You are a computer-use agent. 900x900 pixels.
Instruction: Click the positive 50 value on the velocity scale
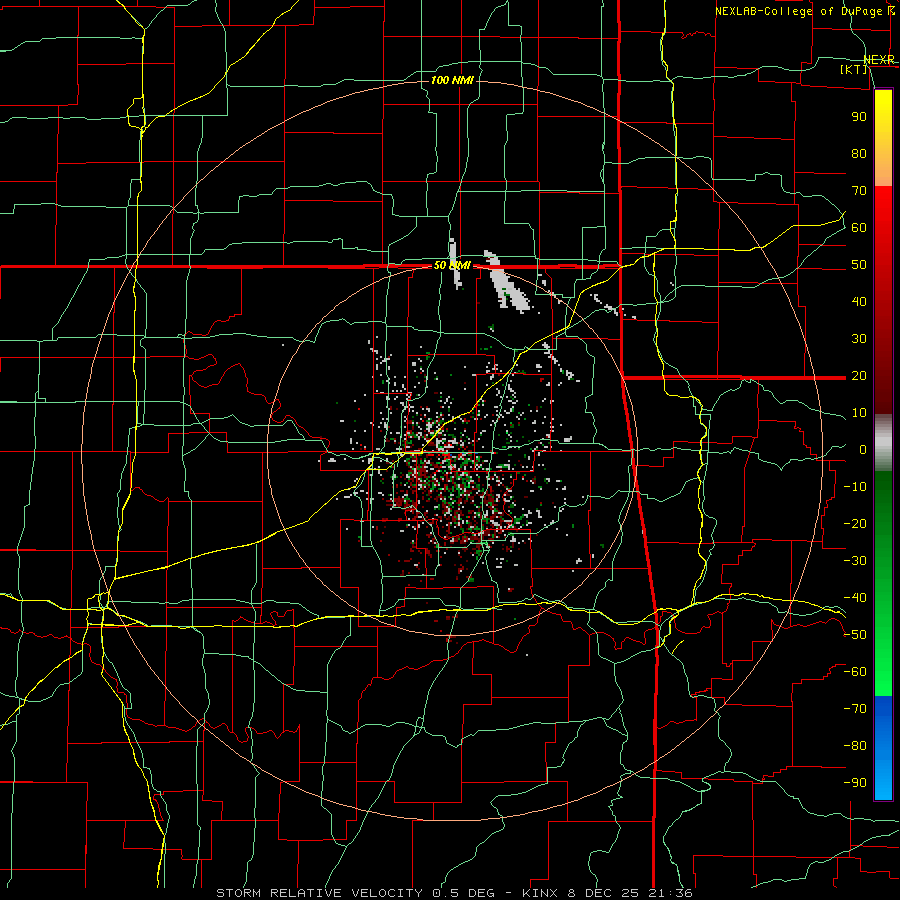[x=859, y=265]
